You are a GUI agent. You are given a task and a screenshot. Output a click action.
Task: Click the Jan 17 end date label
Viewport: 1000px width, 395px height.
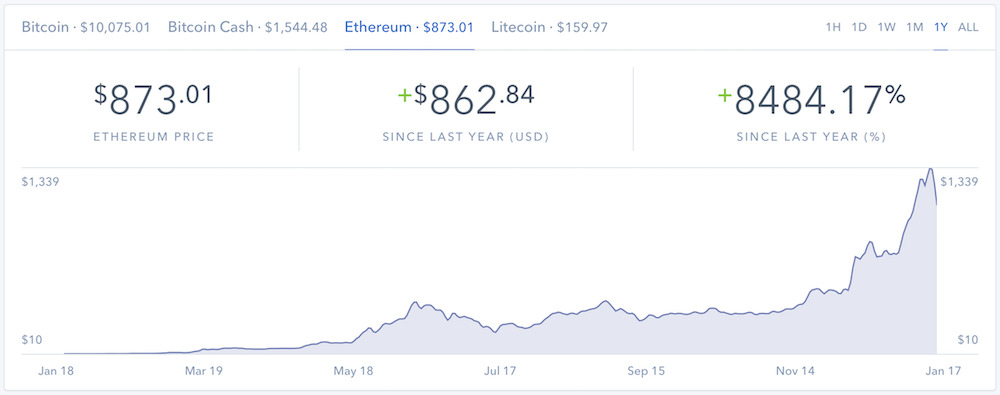coord(939,371)
